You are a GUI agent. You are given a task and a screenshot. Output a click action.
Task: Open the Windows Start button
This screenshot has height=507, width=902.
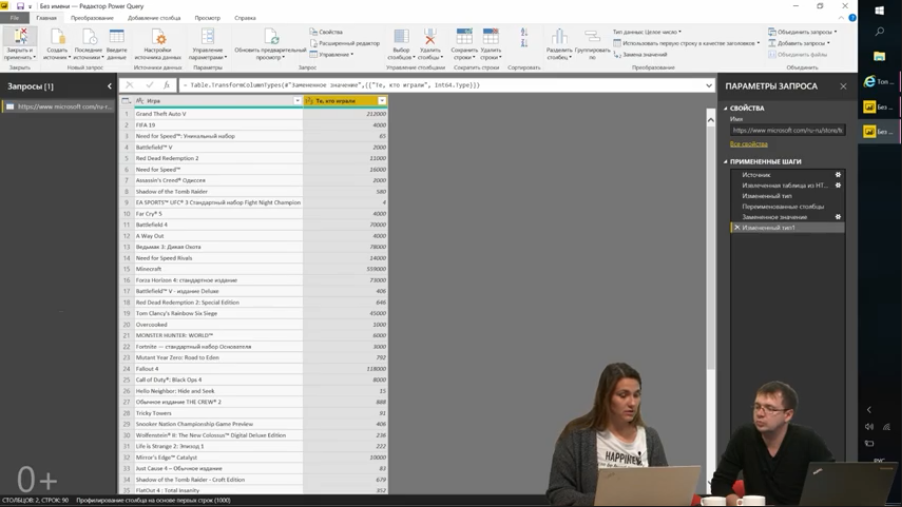tap(879, 11)
